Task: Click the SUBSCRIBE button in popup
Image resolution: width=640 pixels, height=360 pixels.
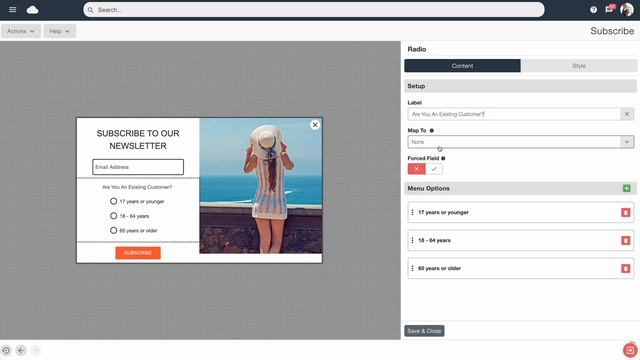Action: point(138,253)
